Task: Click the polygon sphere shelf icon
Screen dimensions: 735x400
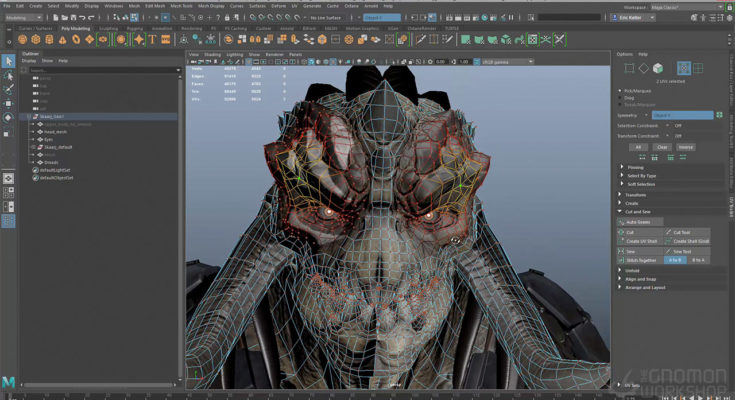Action: pos(22,40)
